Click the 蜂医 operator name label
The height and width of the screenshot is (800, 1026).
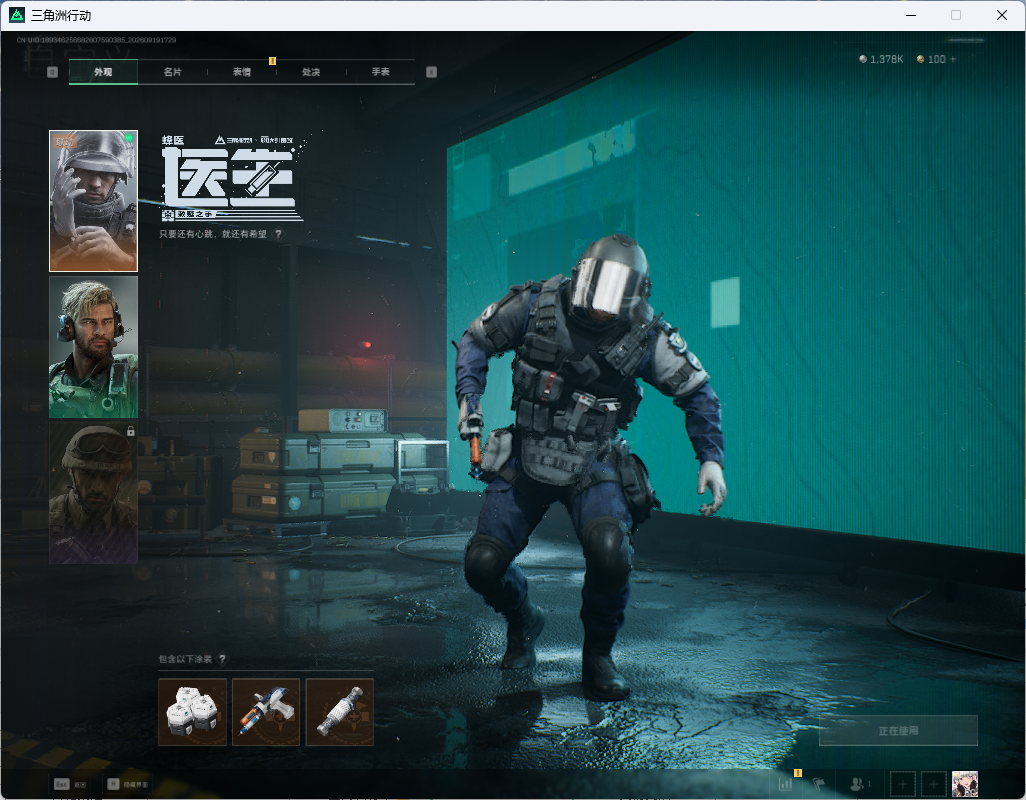(173, 140)
